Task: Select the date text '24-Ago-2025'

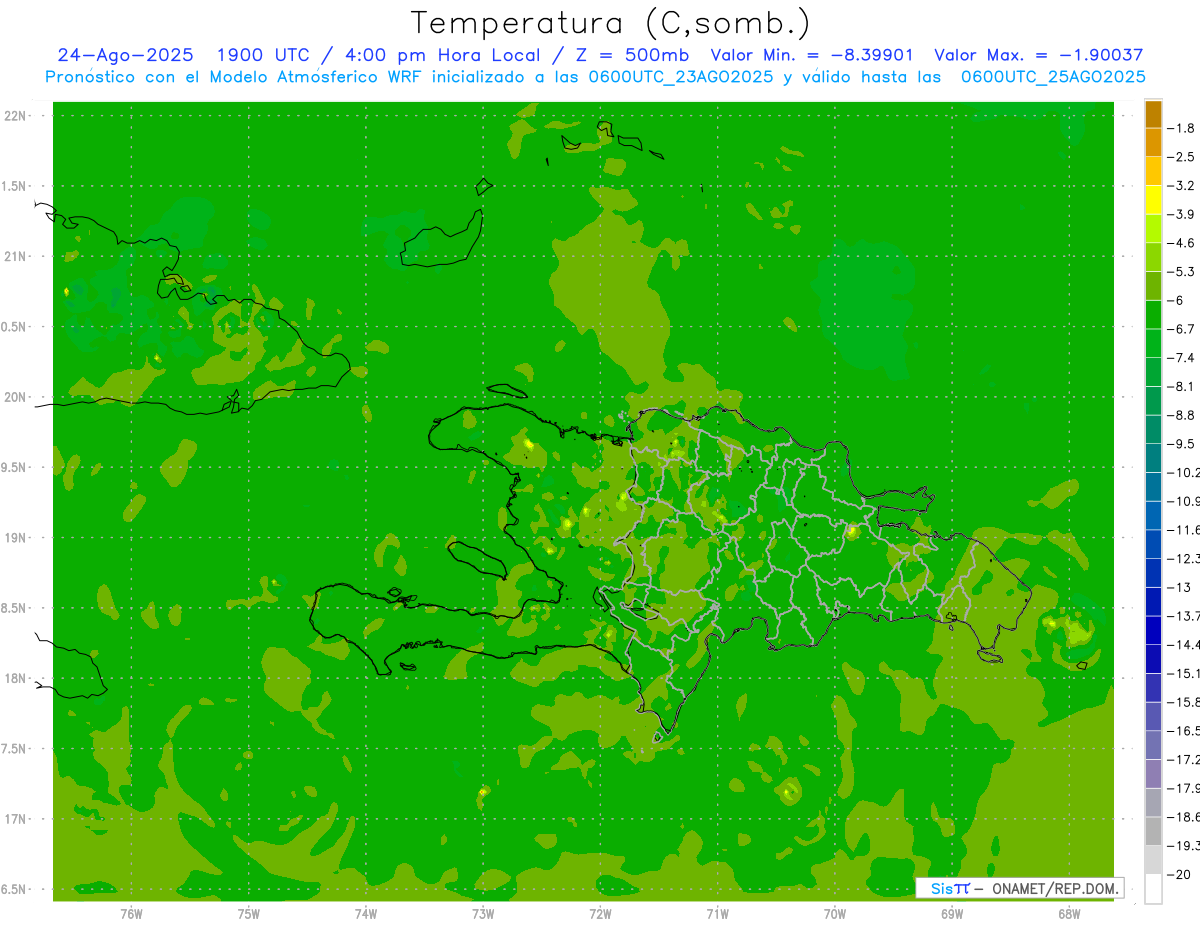Action: pos(125,55)
